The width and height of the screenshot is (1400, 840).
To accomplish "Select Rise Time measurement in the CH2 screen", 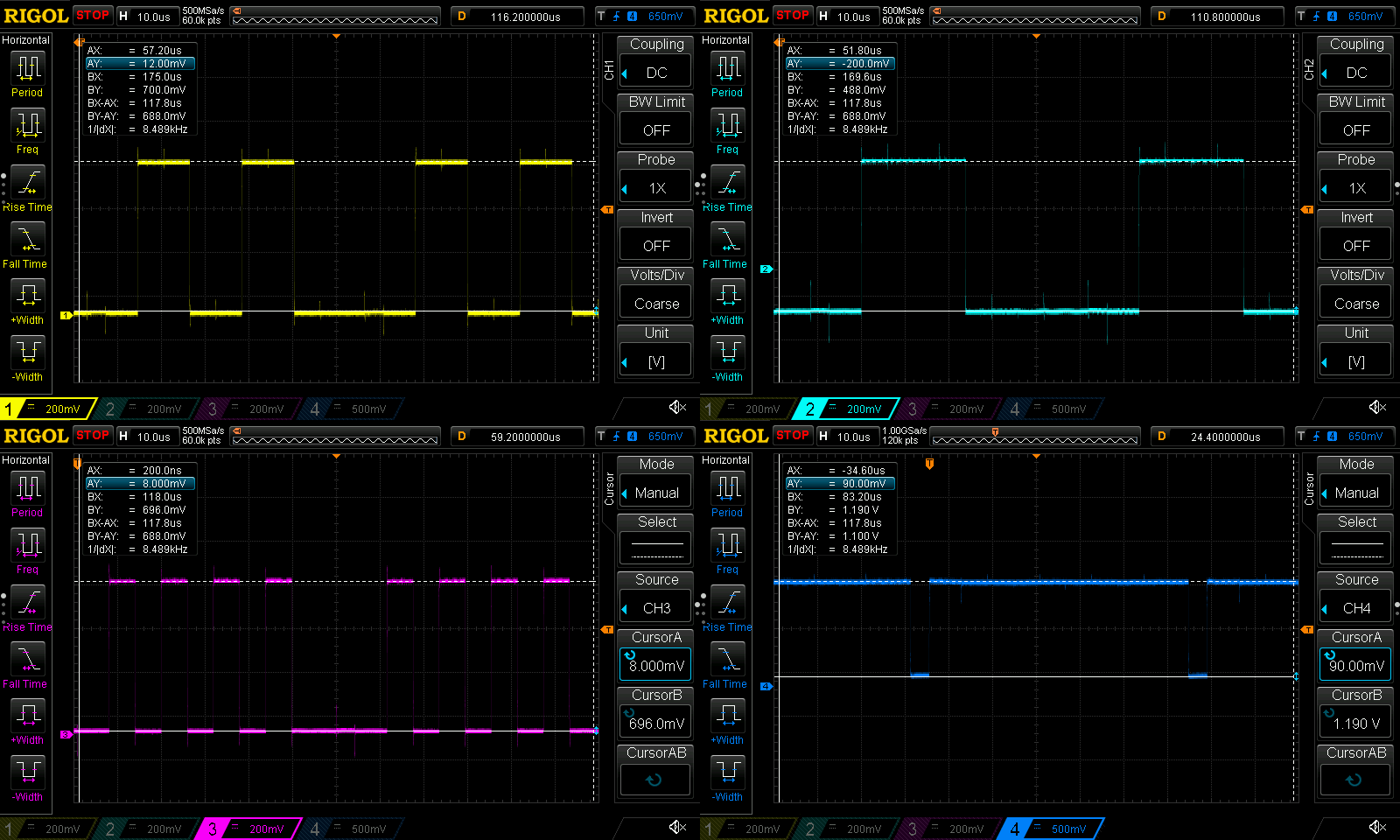I will click(x=727, y=190).
